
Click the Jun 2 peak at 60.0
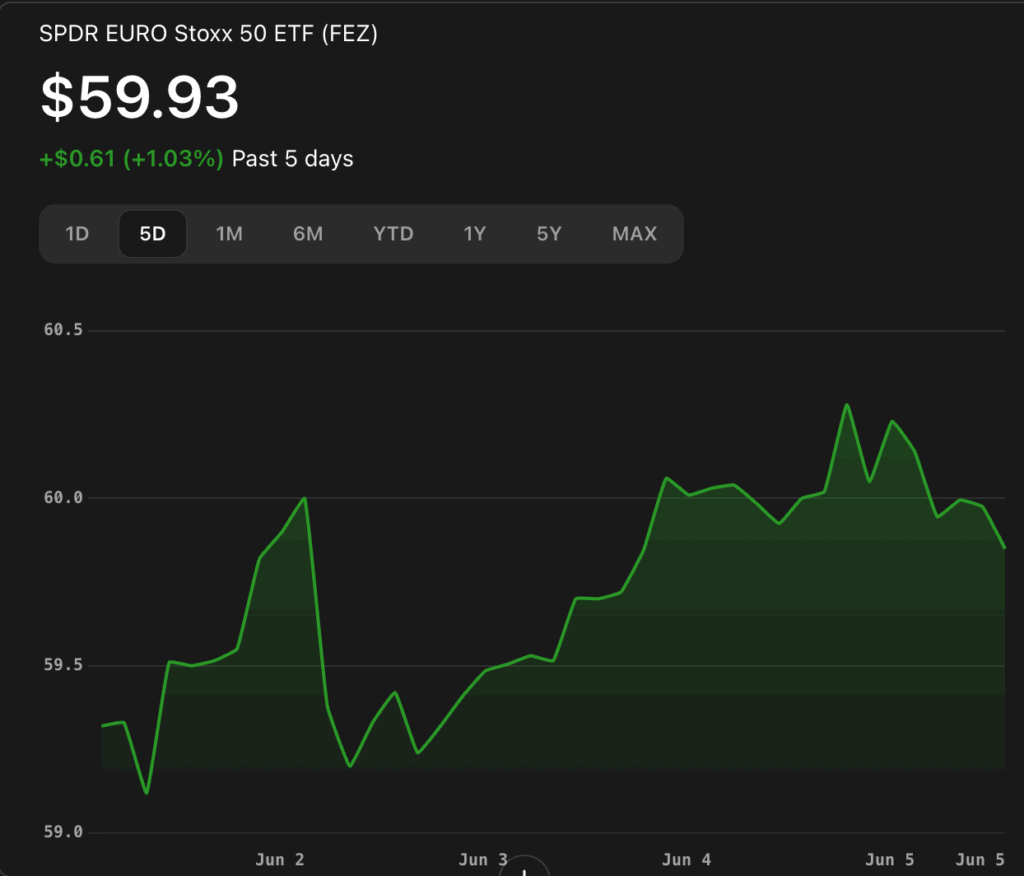[304, 498]
